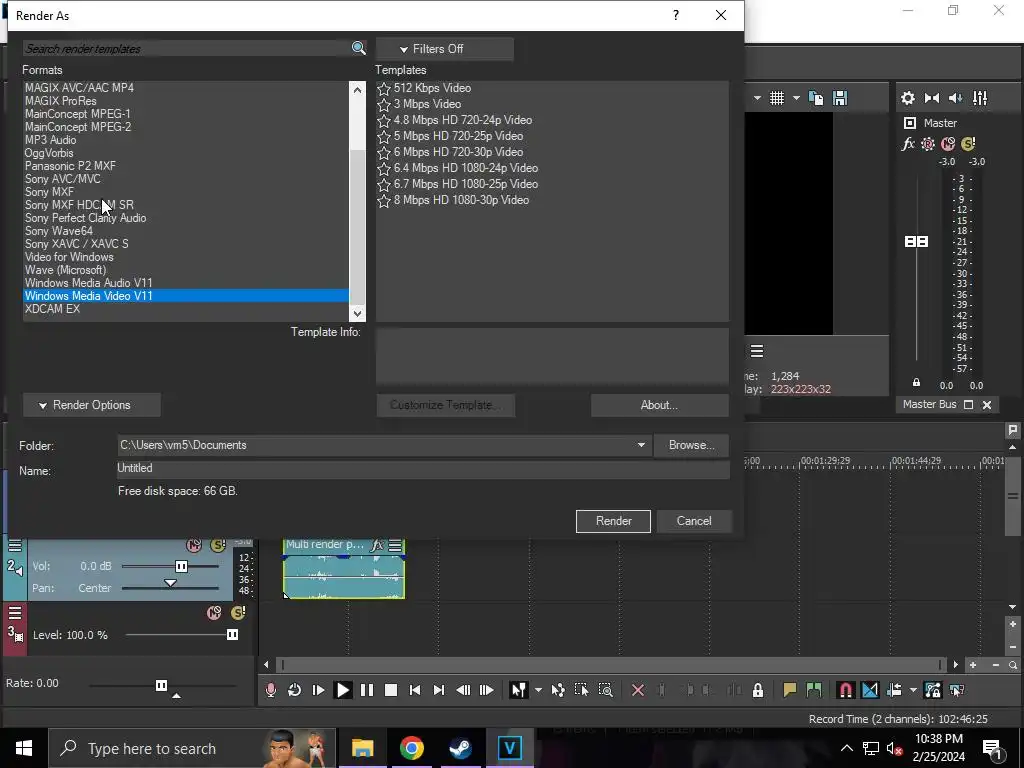Image resolution: width=1024 pixels, height=768 pixels.
Task: Select the Normal edit tool
Action: [519, 690]
